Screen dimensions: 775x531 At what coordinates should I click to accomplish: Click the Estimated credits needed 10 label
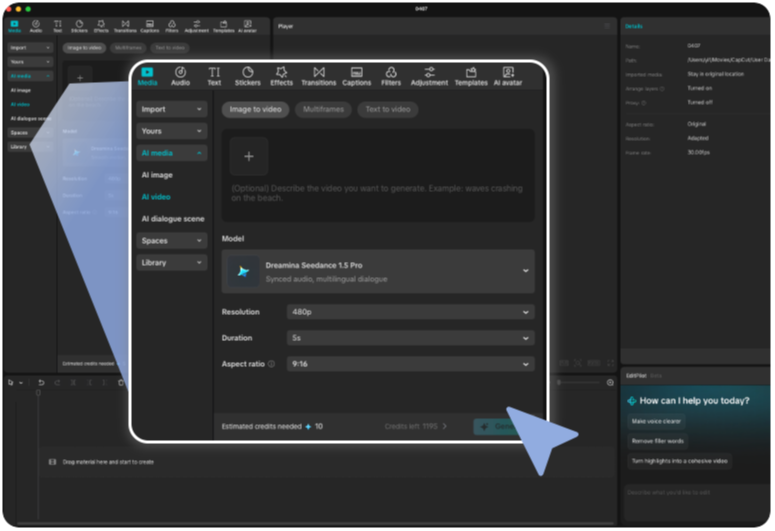272,426
